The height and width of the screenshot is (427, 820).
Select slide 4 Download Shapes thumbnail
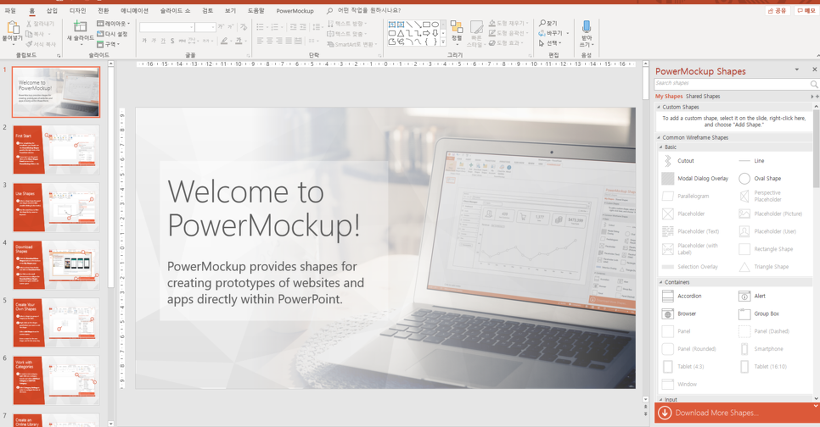pos(56,266)
